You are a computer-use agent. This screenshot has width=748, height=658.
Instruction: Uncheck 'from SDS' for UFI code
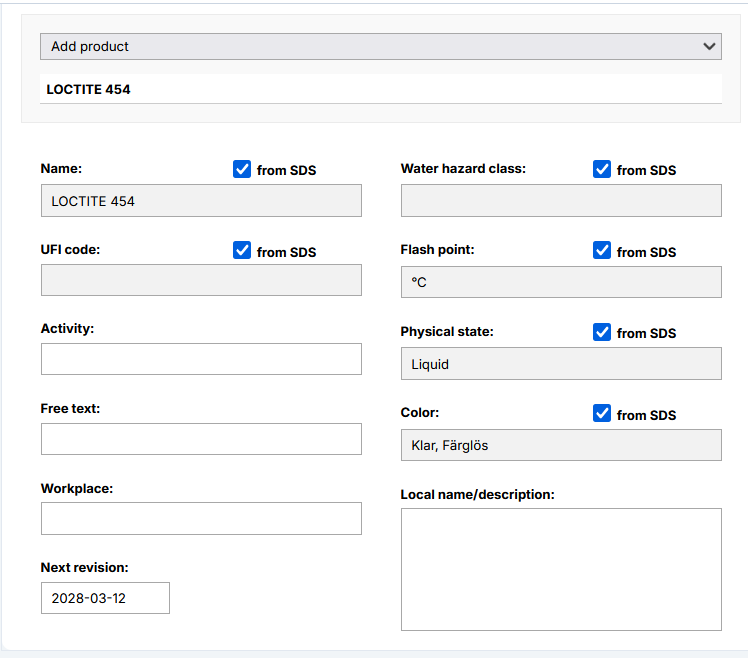pos(242,250)
